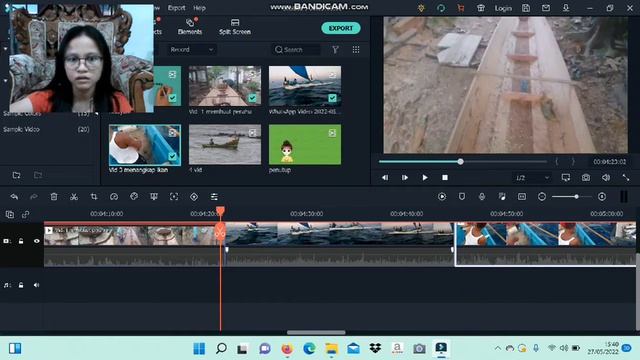This screenshot has height=360, width=640.
Task: Click the subtitle icon in timeline toolbar
Action: click(x=522, y=197)
